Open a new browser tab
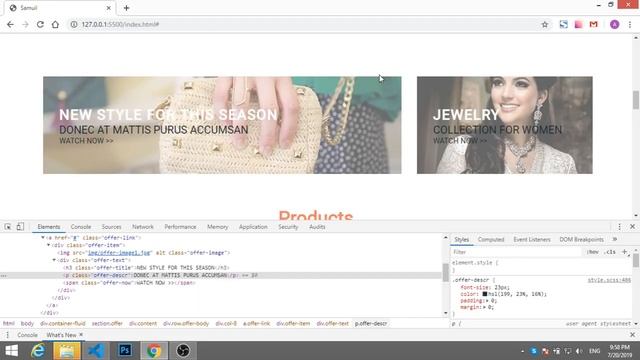640x360 pixels. coord(126,8)
